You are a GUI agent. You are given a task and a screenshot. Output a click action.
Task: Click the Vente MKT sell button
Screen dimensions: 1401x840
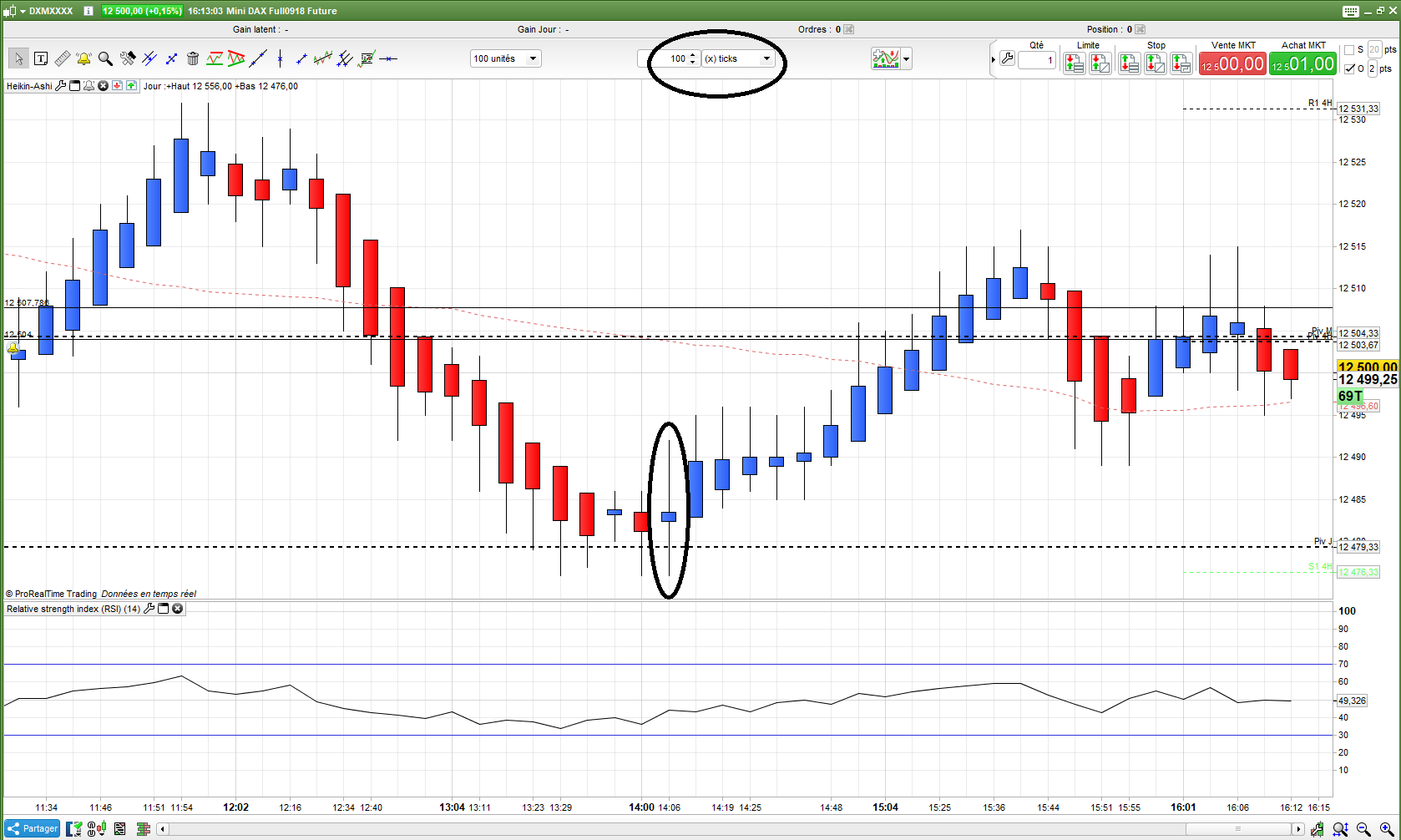pyautogui.click(x=1232, y=63)
